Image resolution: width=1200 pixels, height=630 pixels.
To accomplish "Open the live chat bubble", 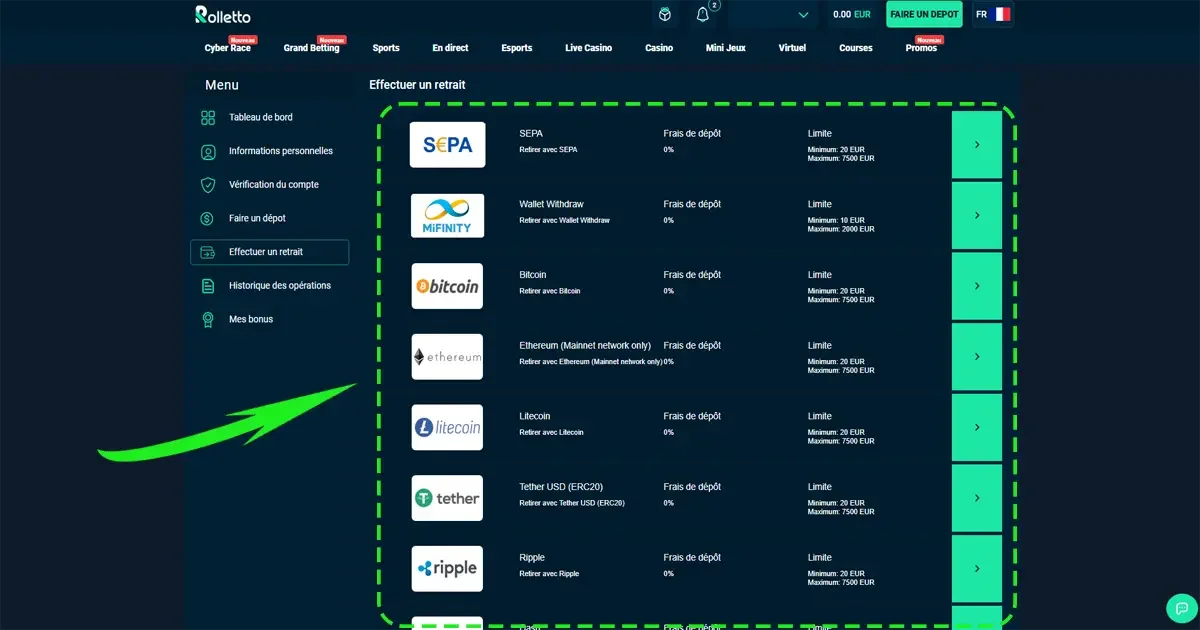I will pyautogui.click(x=1181, y=608).
